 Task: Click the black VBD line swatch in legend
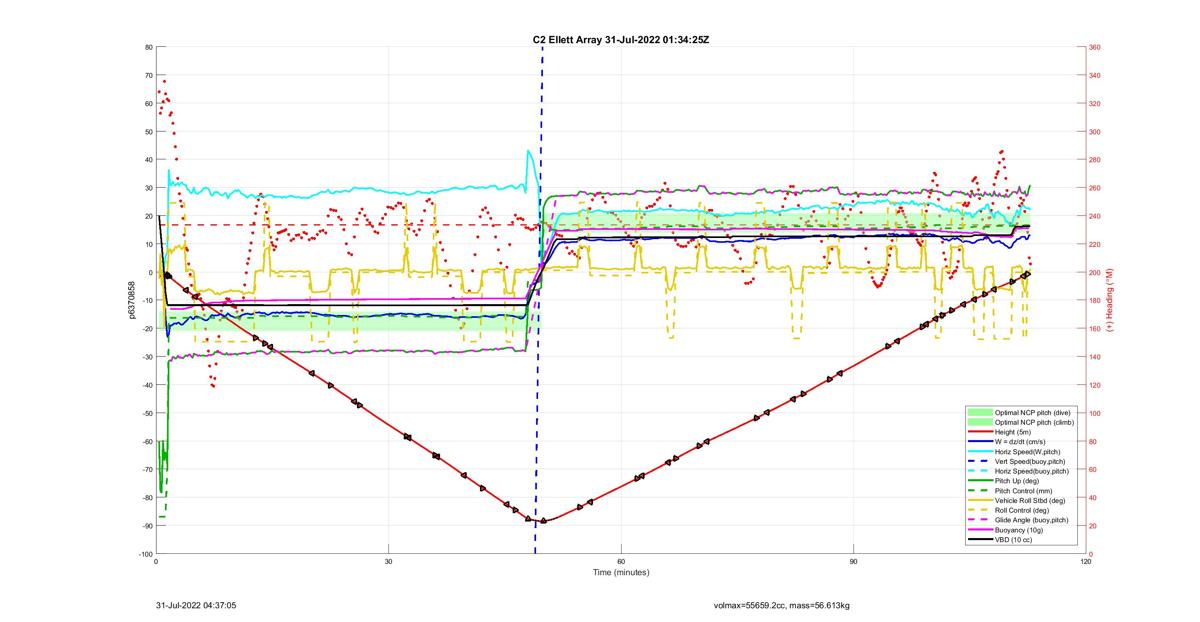pyautogui.click(x=980, y=539)
